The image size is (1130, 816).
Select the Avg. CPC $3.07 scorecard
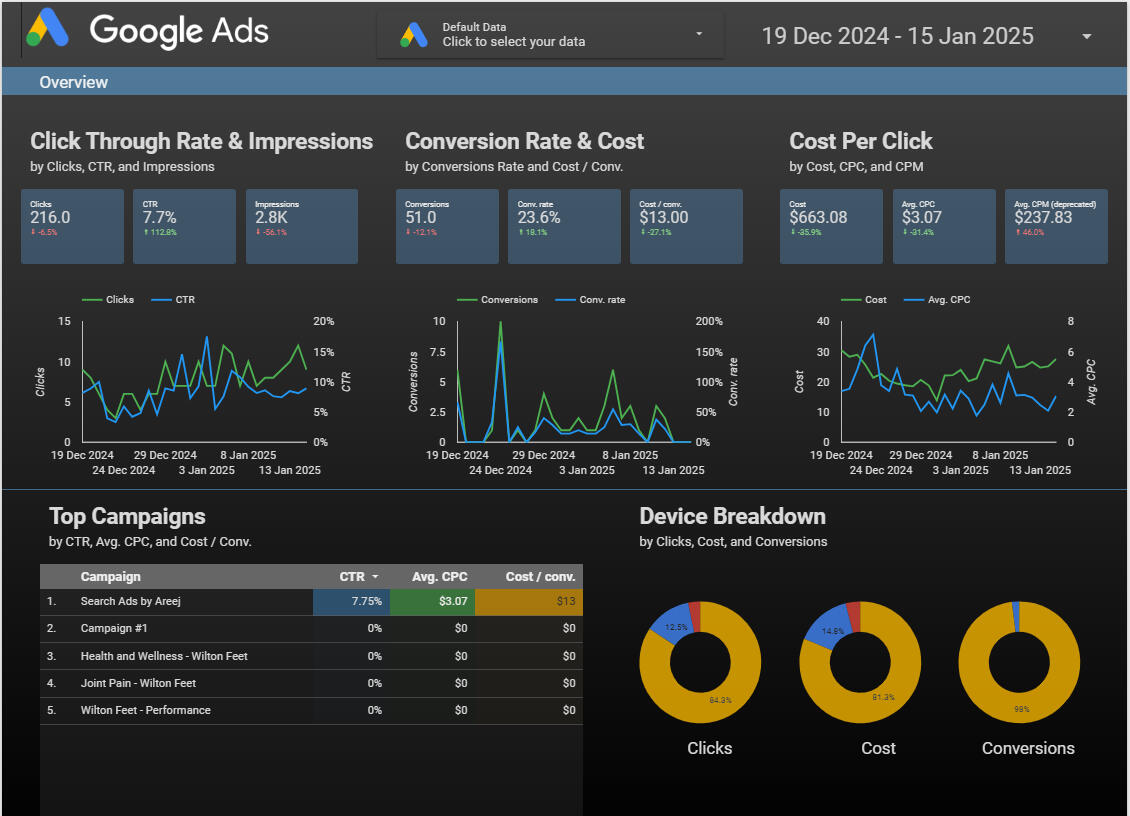(x=944, y=226)
